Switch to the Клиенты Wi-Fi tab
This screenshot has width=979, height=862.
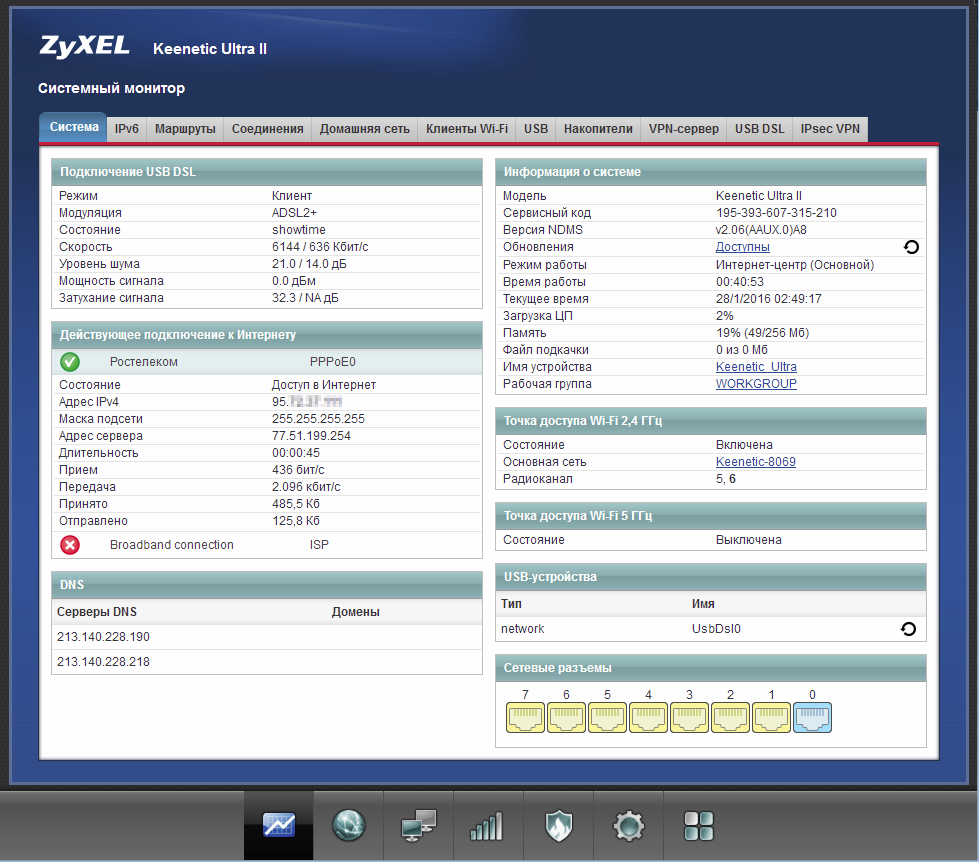(x=466, y=129)
